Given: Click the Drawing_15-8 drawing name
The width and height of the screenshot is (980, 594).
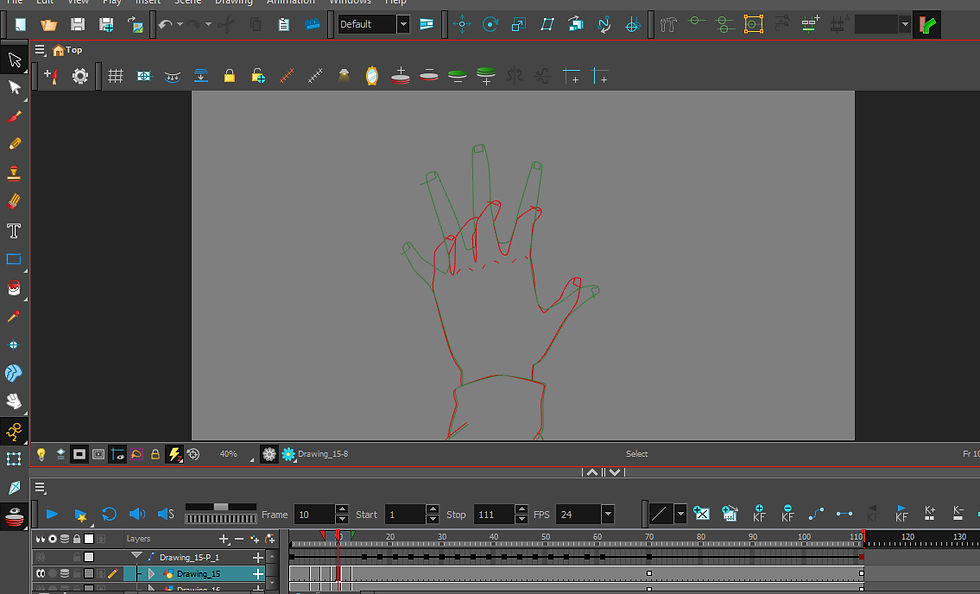Looking at the screenshot, I should pos(323,454).
